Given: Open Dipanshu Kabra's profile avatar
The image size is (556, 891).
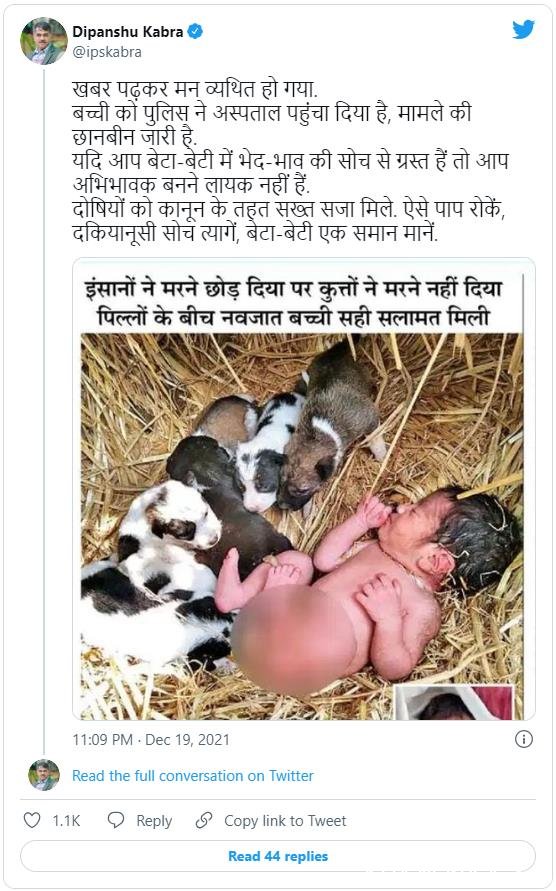Looking at the screenshot, I should click(x=44, y=41).
